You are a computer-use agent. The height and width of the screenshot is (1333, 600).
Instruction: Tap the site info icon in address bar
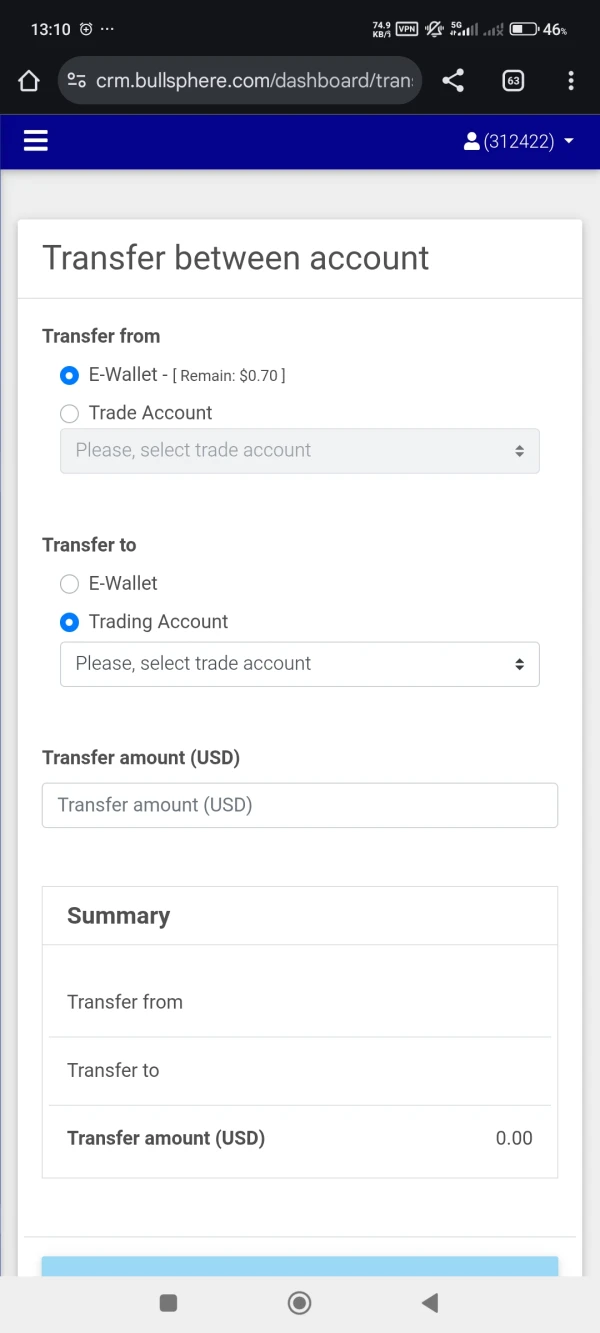pos(77,81)
